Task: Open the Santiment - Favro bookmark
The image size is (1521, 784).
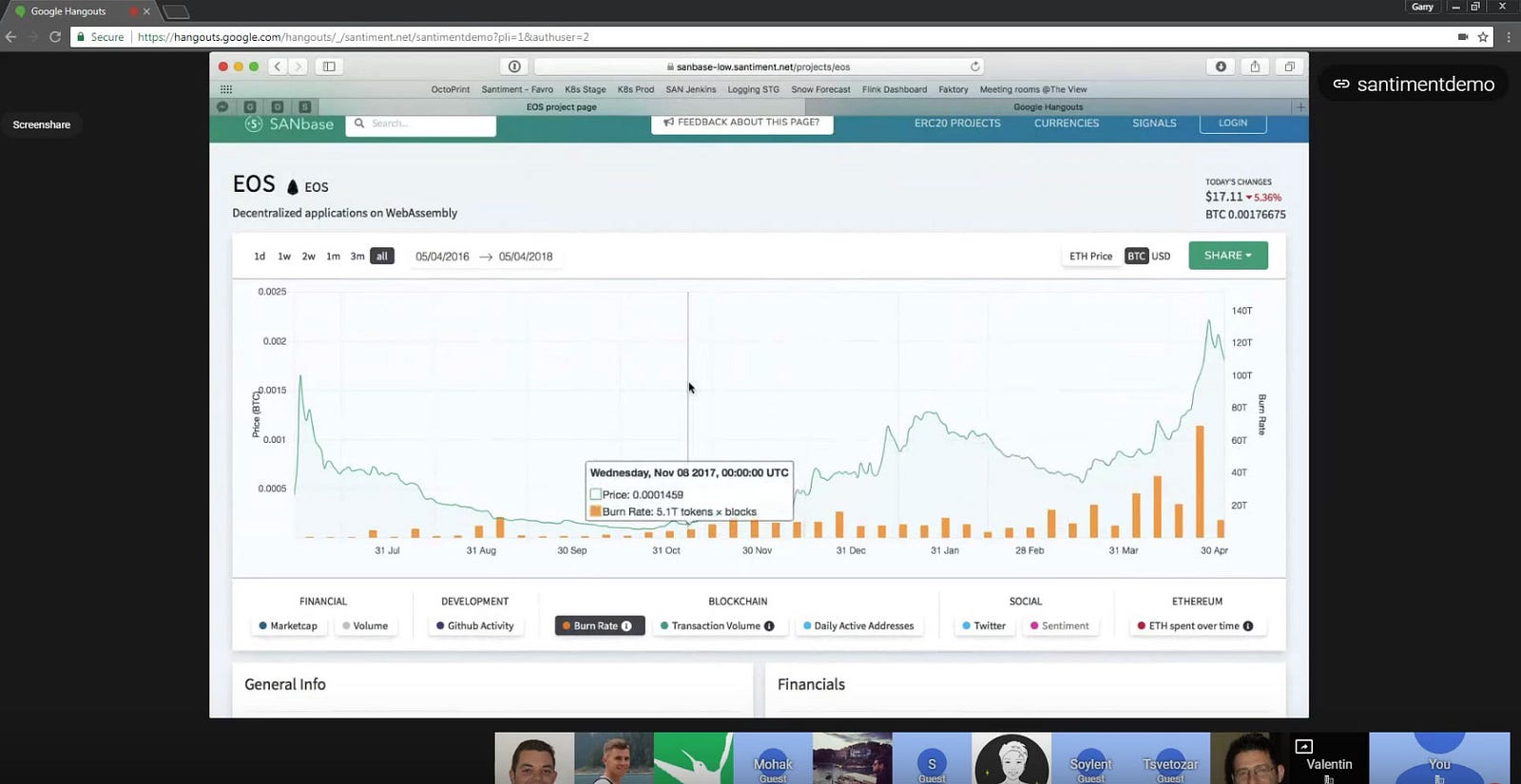Action: [x=517, y=89]
